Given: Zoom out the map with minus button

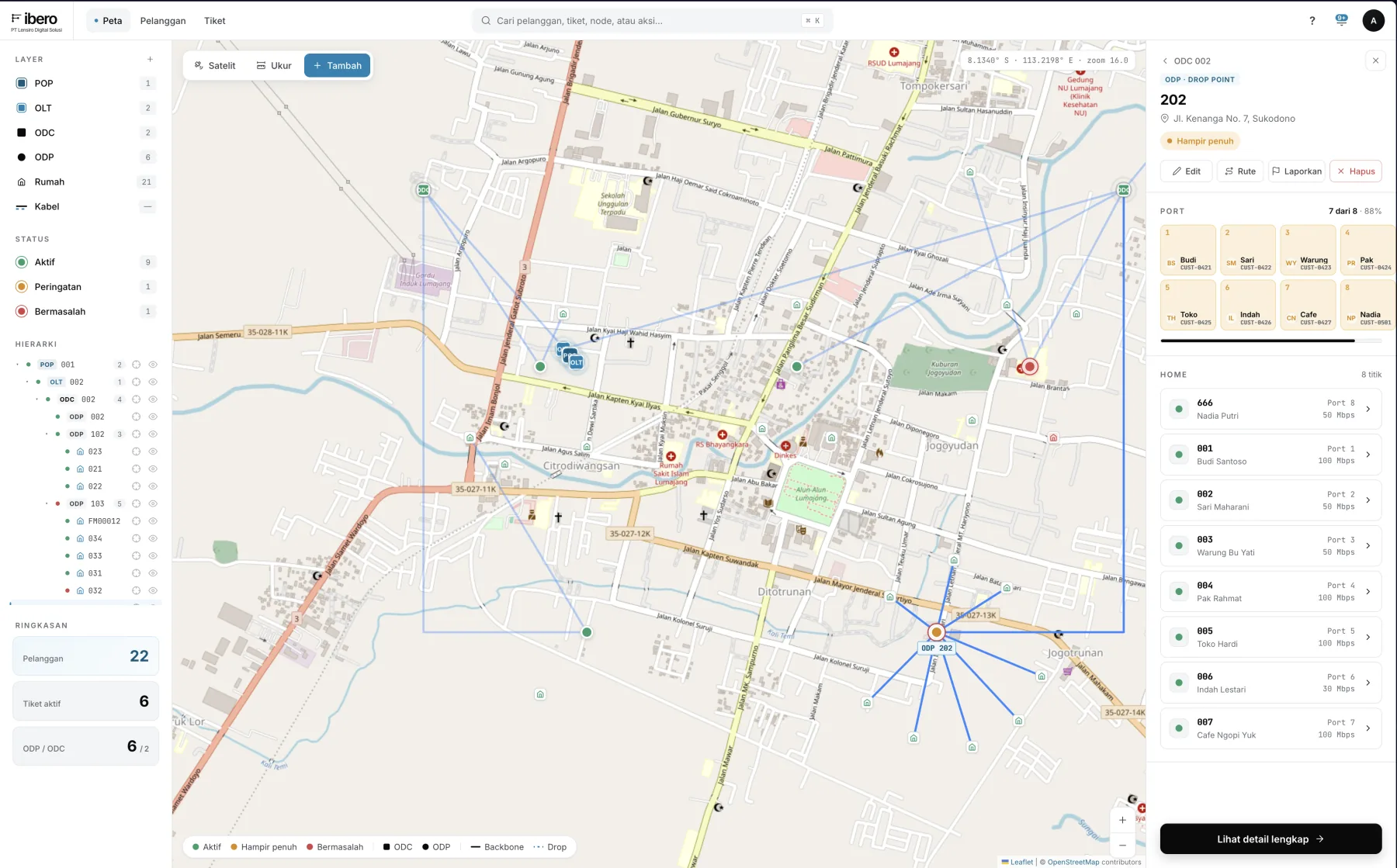Looking at the screenshot, I should [x=1122, y=845].
